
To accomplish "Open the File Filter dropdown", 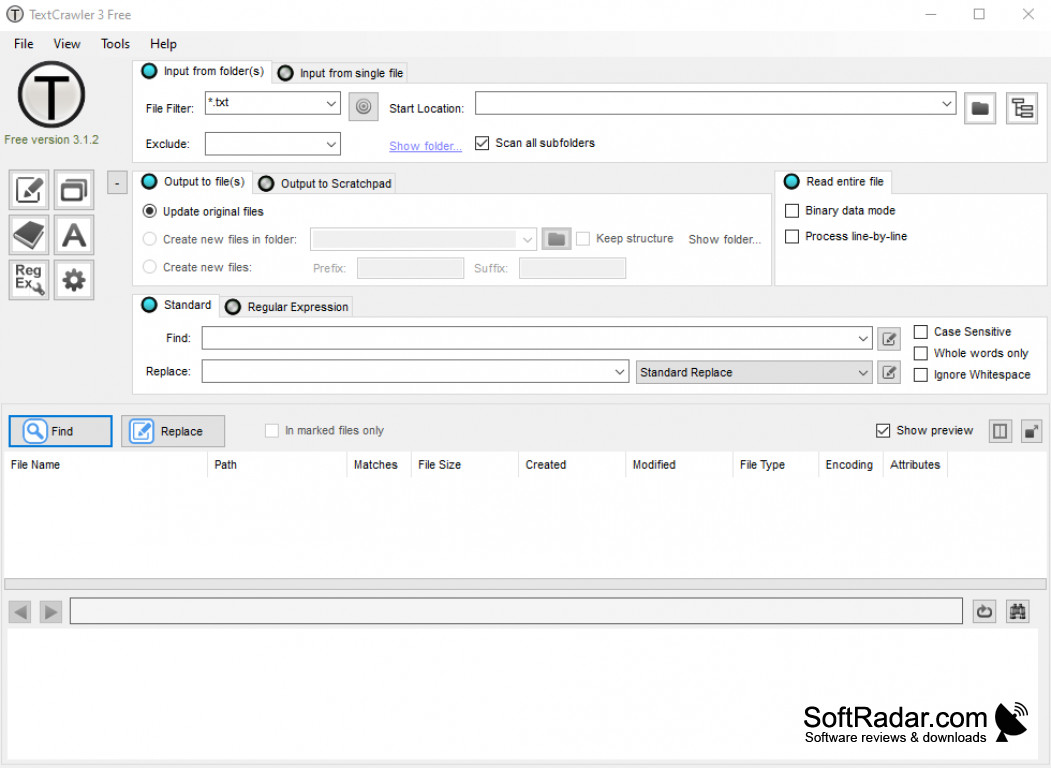I will (331, 104).
